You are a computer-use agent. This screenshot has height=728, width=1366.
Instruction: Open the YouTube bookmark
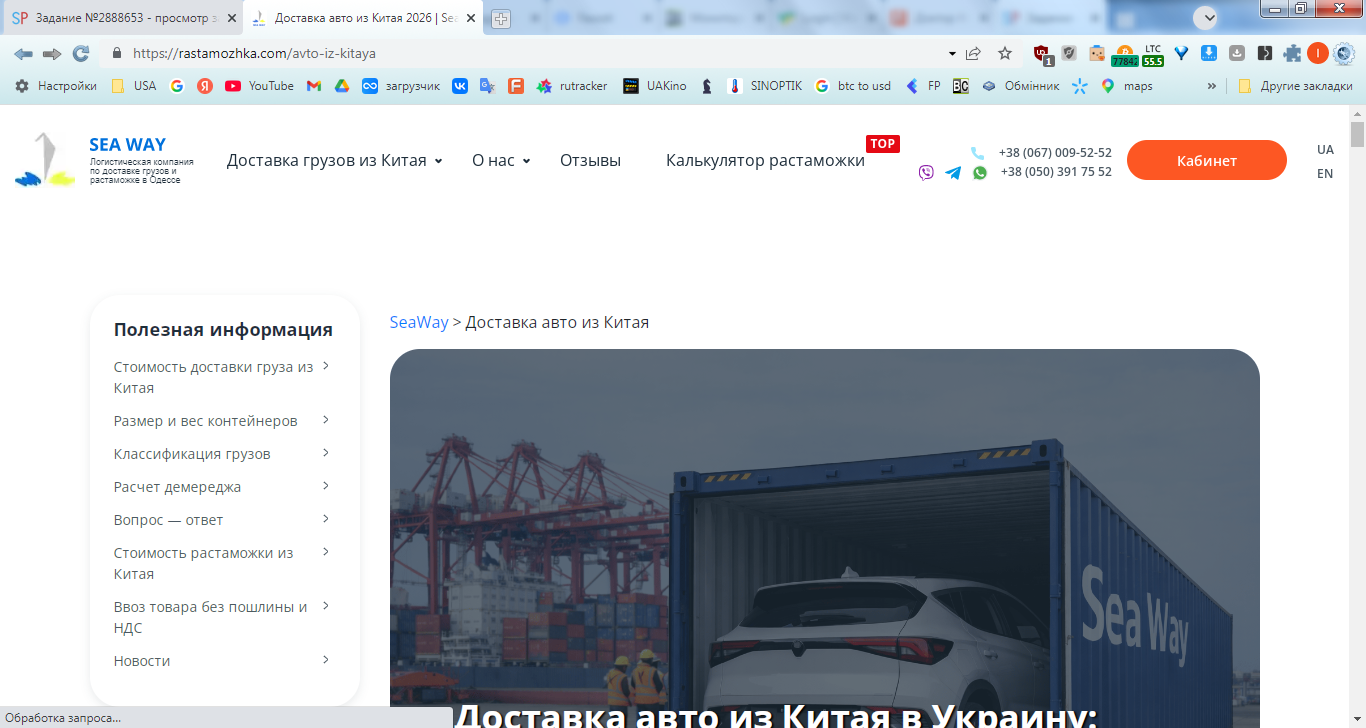[x=259, y=86]
